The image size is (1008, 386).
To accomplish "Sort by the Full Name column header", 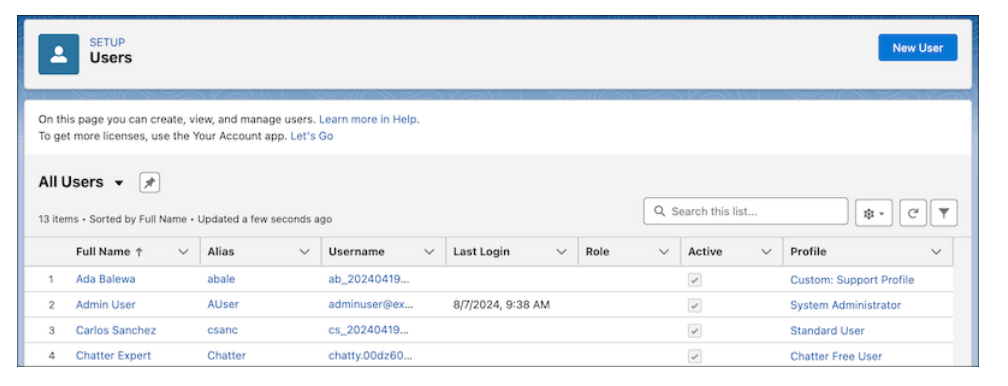I will pyautogui.click(x=109, y=252).
